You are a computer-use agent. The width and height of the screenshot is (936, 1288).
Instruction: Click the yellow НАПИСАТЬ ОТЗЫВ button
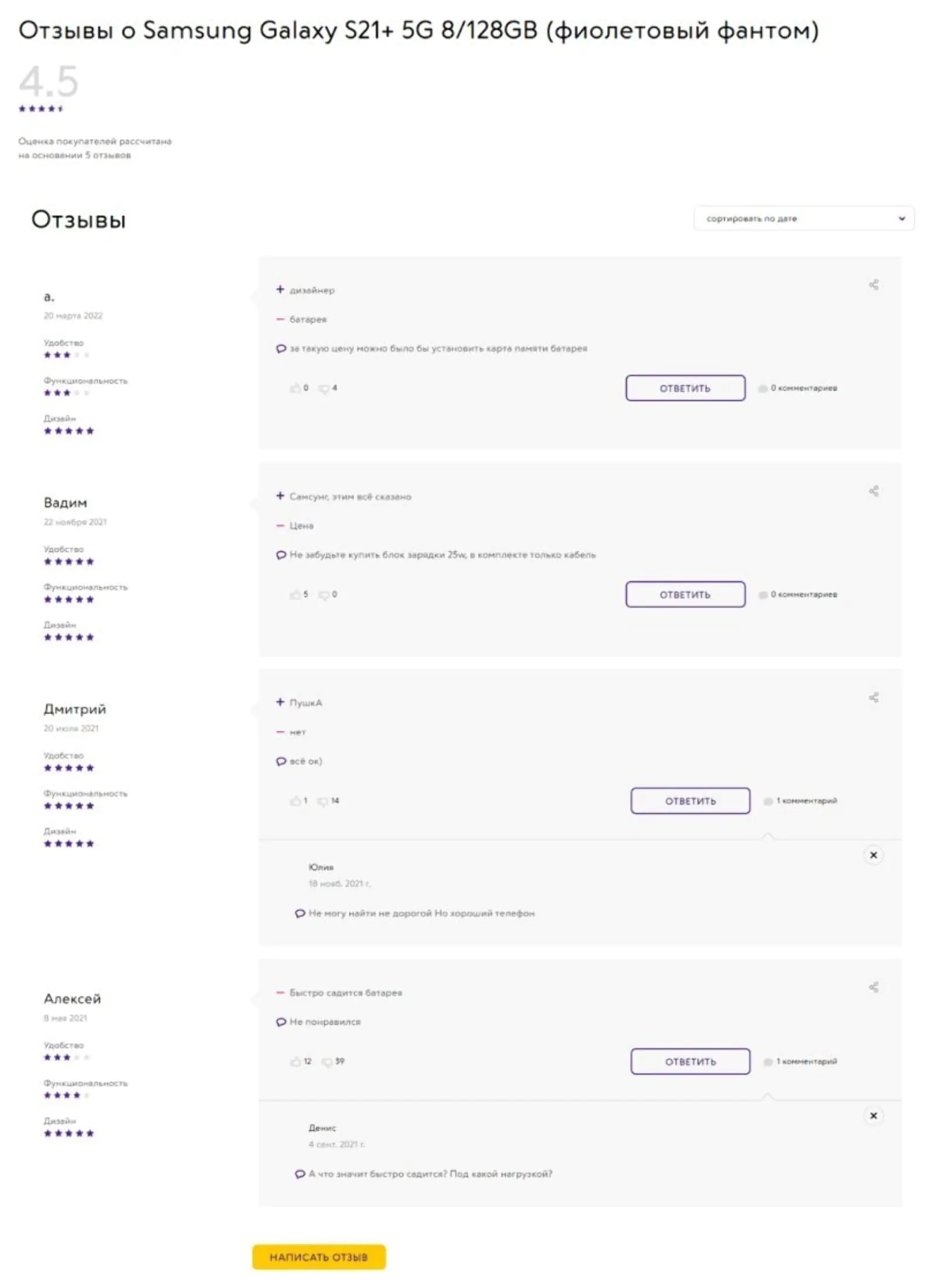319,1256
